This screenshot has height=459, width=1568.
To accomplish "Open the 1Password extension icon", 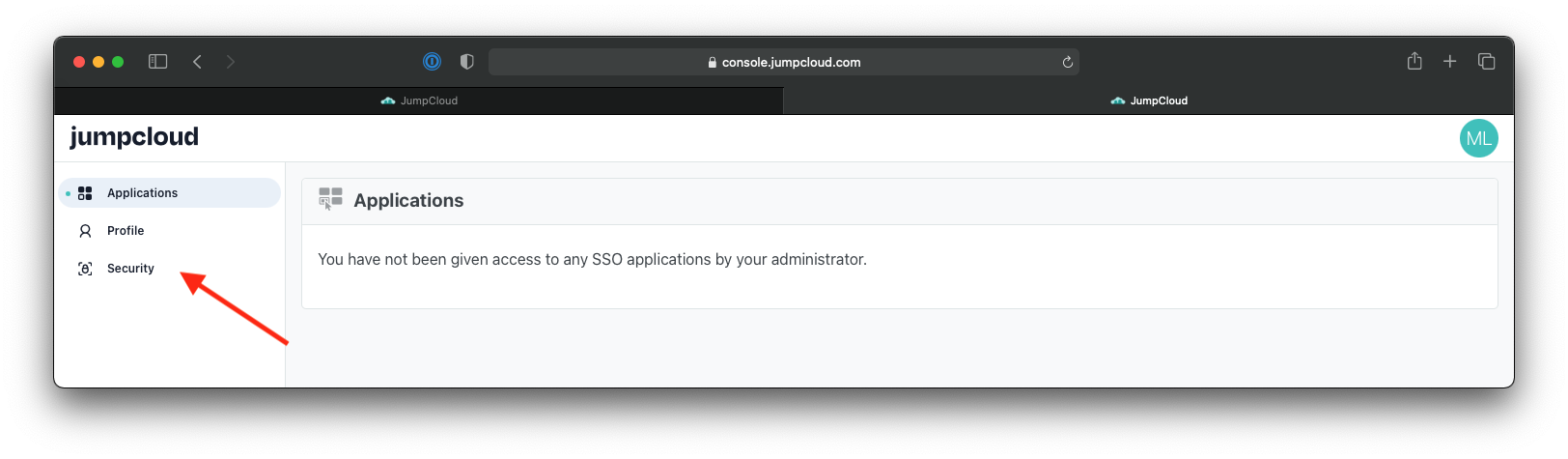I will tap(432, 62).
